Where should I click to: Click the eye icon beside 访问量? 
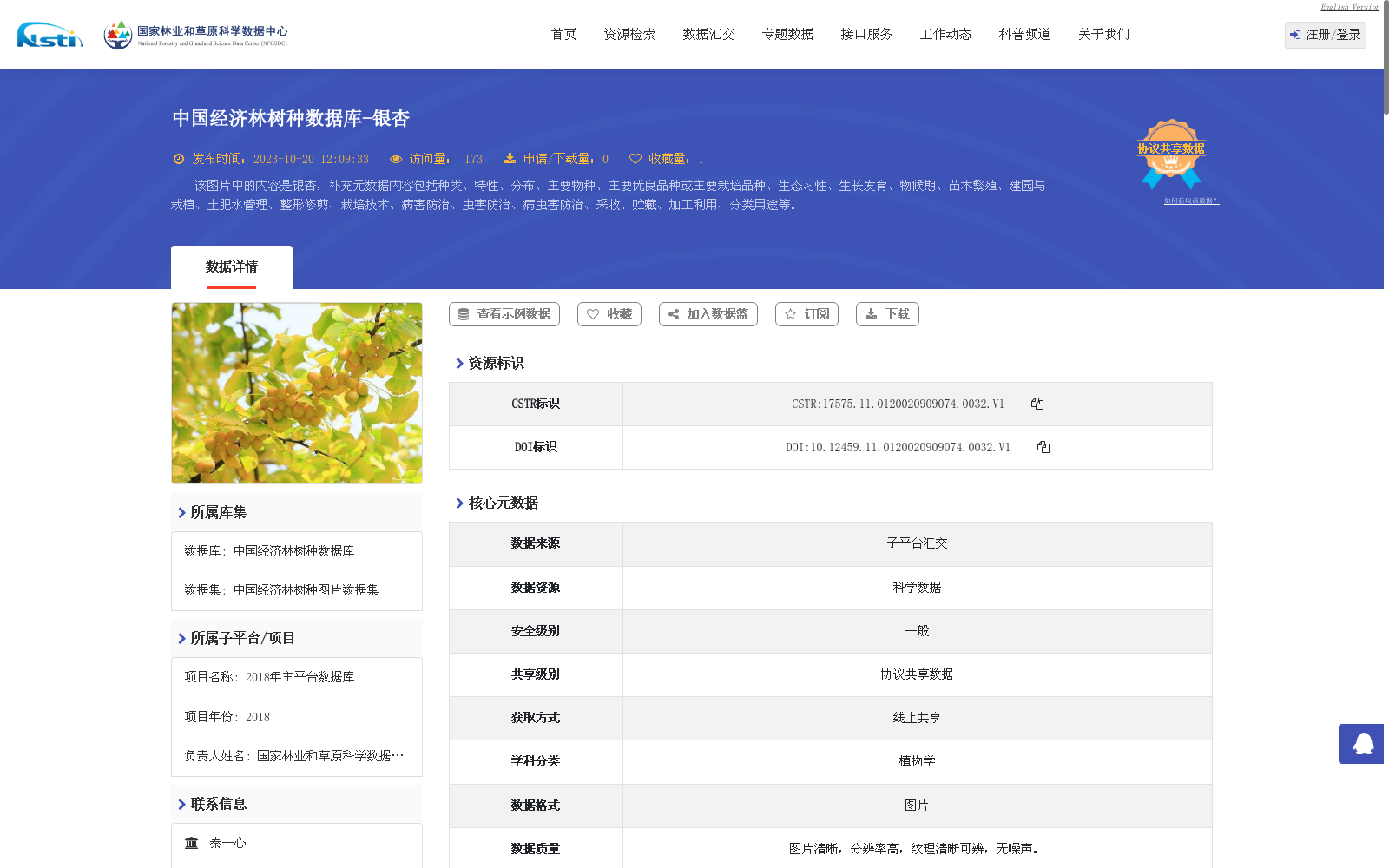396,159
